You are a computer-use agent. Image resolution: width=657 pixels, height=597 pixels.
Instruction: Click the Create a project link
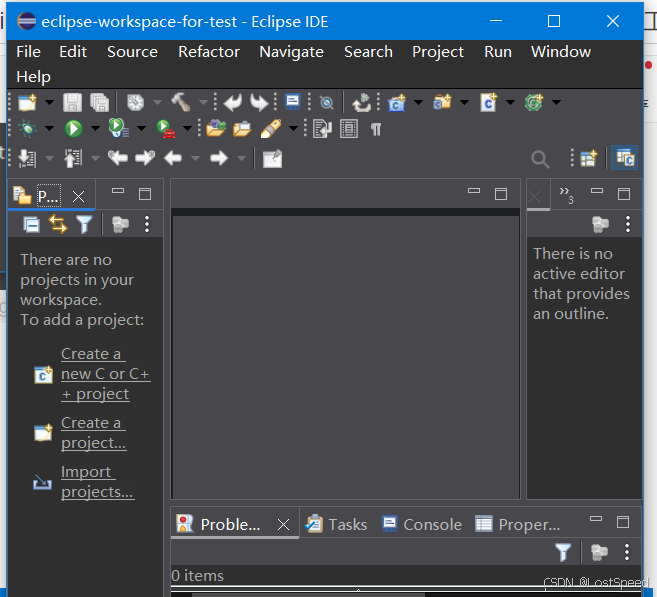pos(93,433)
